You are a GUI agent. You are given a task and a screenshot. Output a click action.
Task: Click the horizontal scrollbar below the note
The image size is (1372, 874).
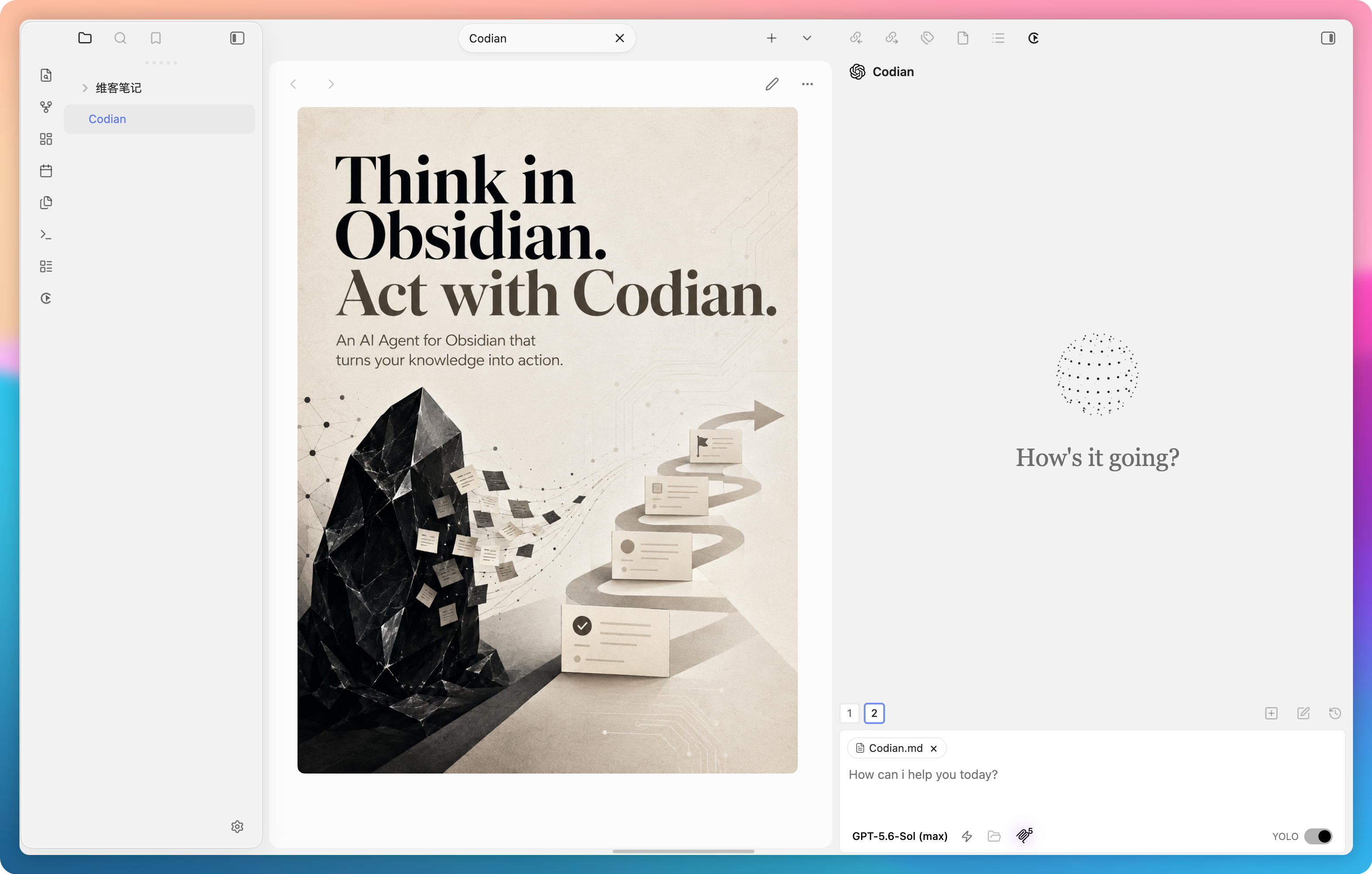click(683, 851)
